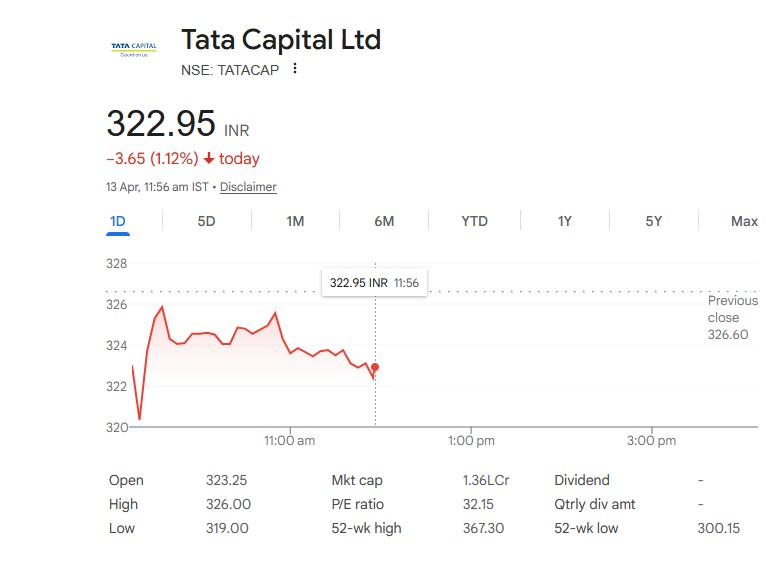Select the YTD time range tab
This screenshot has height=571, width=771.
(x=474, y=221)
